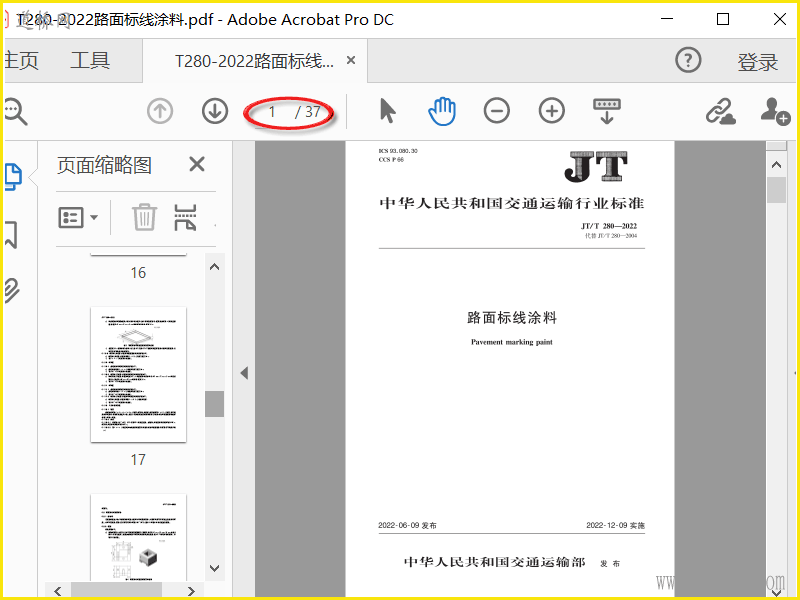The width and height of the screenshot is (800, 600).
Task: Select page 17 thumbnail
Action: point(138,374)
